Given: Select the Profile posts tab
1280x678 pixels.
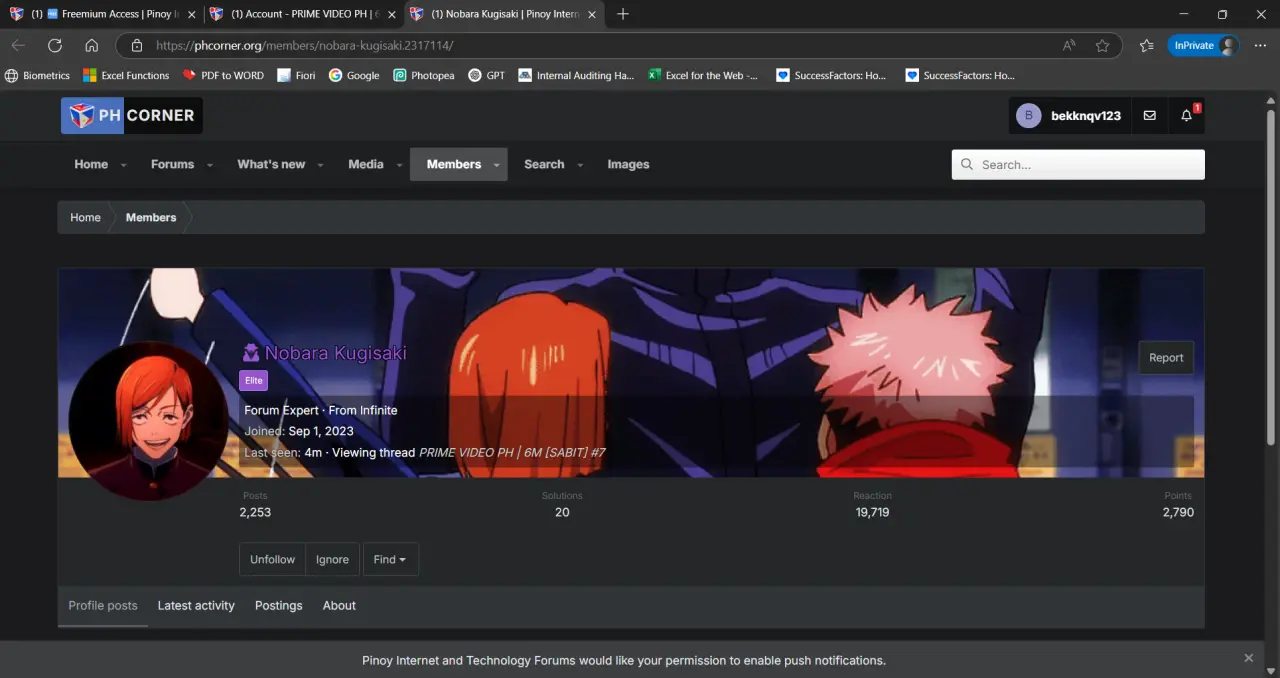Looking at the screenshot, I should 103,606.
